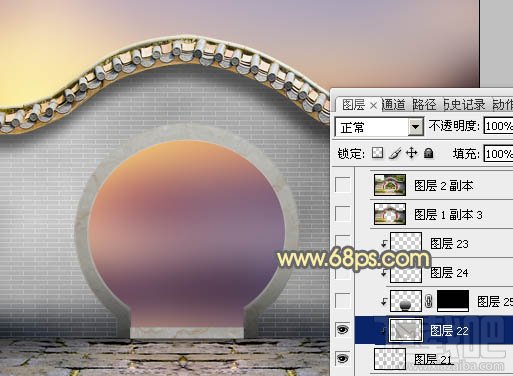Click the 图层 22 layer name
This screenshot has height=376, width=513.
449,331
